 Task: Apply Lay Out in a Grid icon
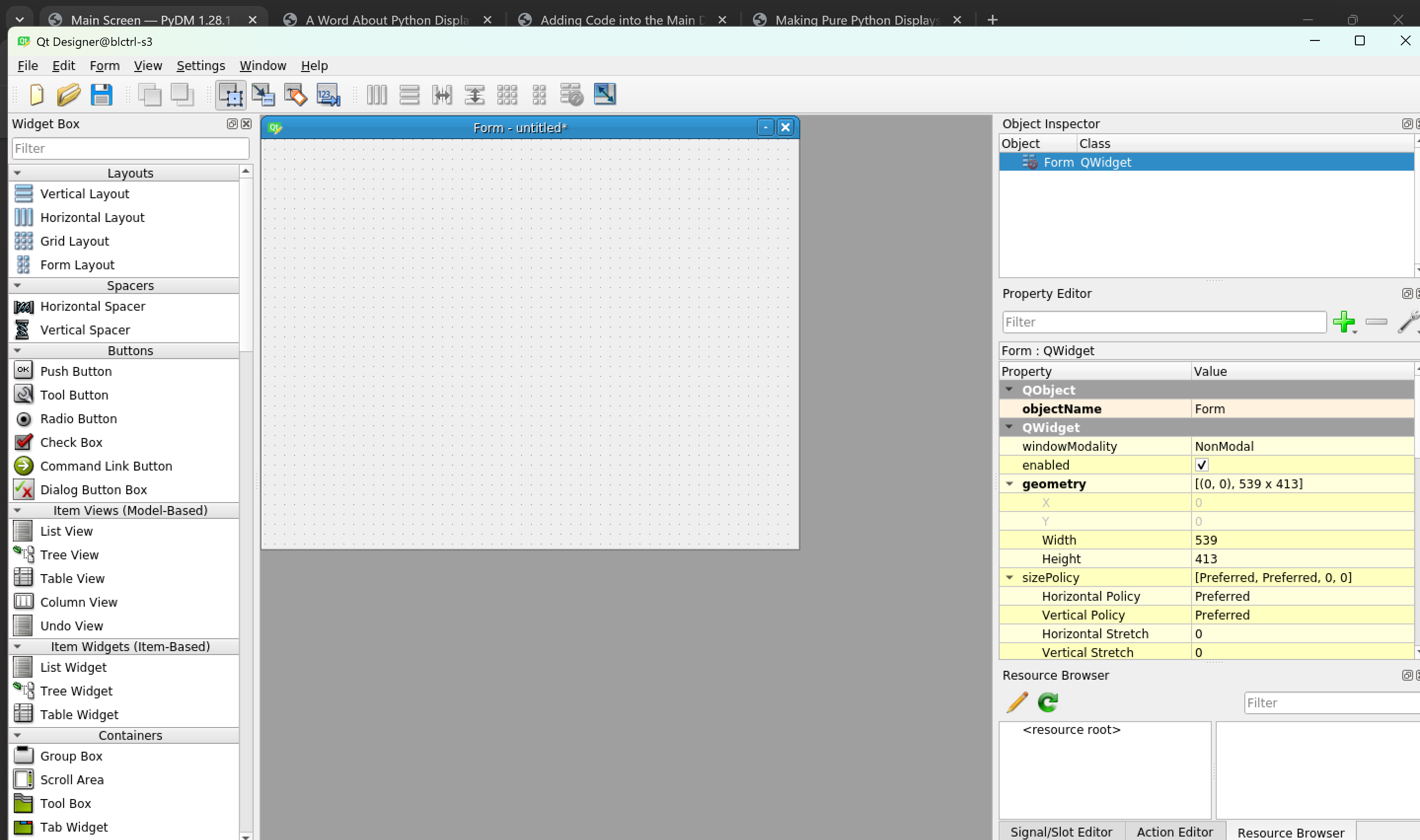pos(507,95)
